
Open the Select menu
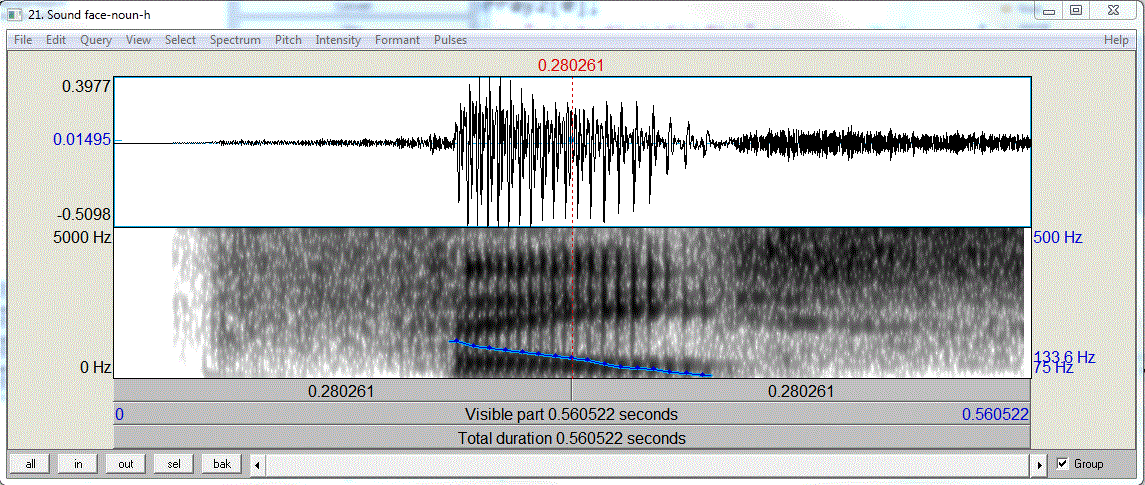pyautogui.click(x=180, y=40)
